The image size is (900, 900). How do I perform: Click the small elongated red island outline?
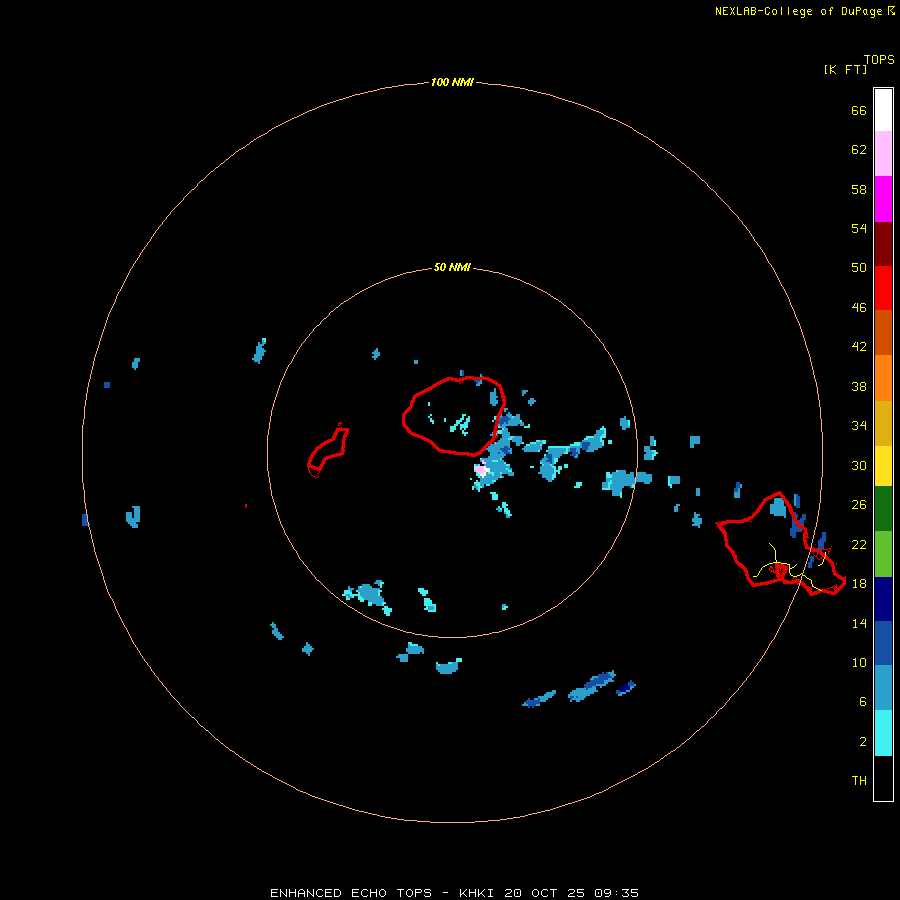point(328,451)
